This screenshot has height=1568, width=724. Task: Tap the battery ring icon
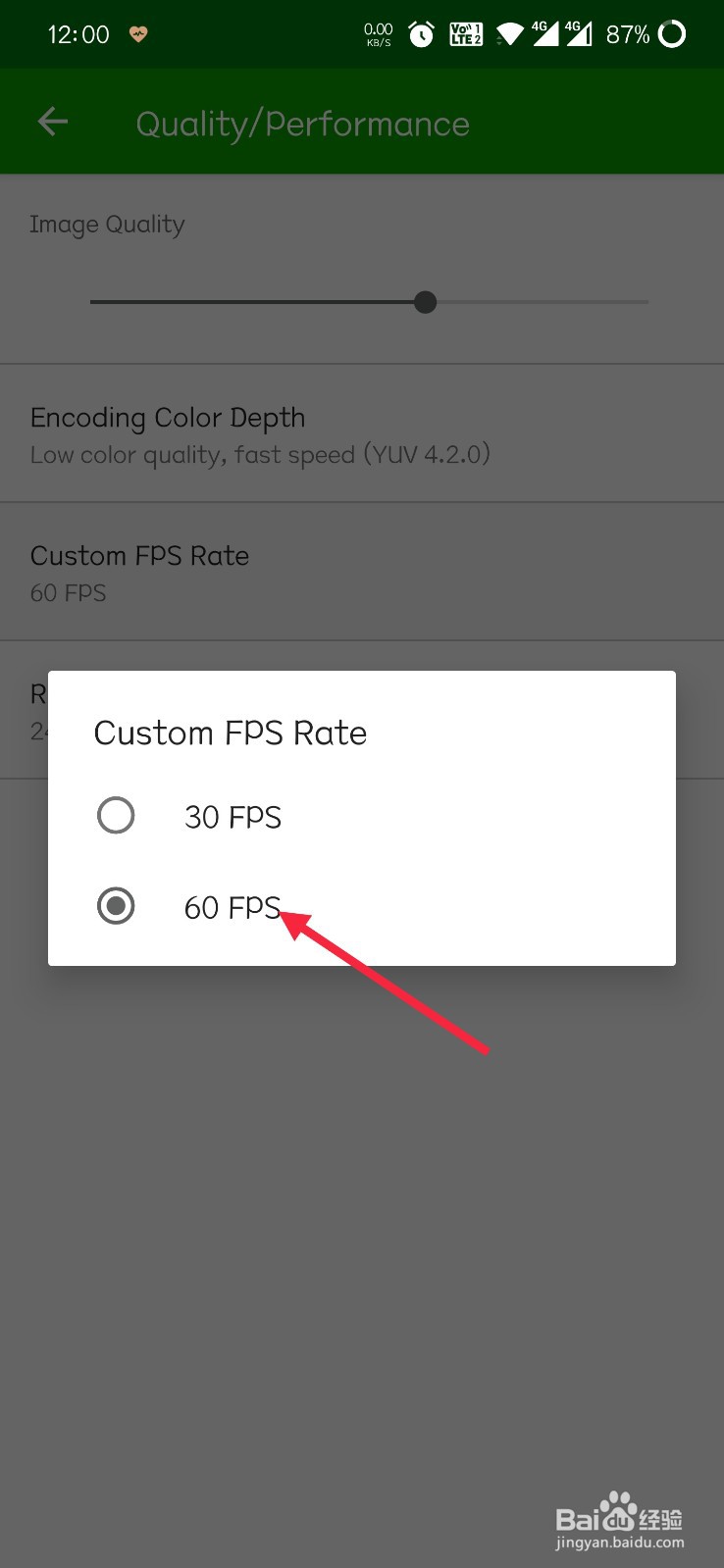672,34
